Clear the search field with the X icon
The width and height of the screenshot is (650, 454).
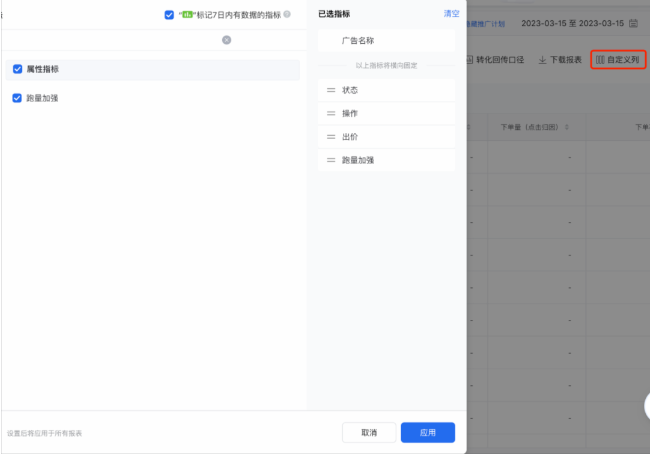226,40
